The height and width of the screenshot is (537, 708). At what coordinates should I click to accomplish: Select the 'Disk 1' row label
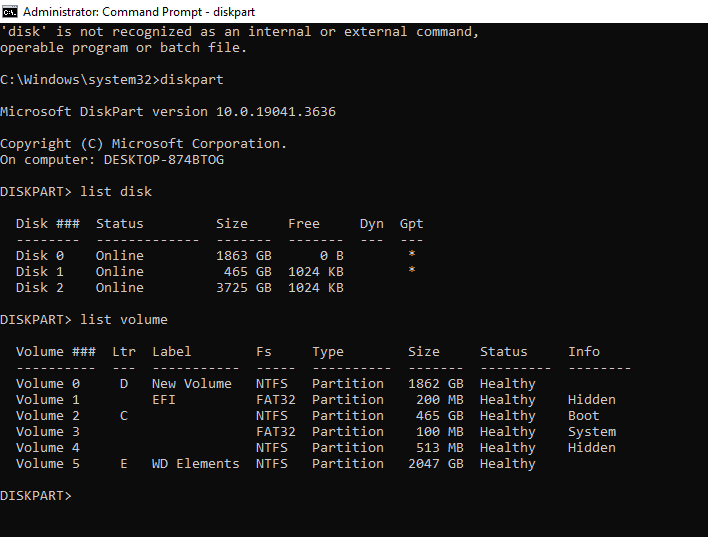40,271
